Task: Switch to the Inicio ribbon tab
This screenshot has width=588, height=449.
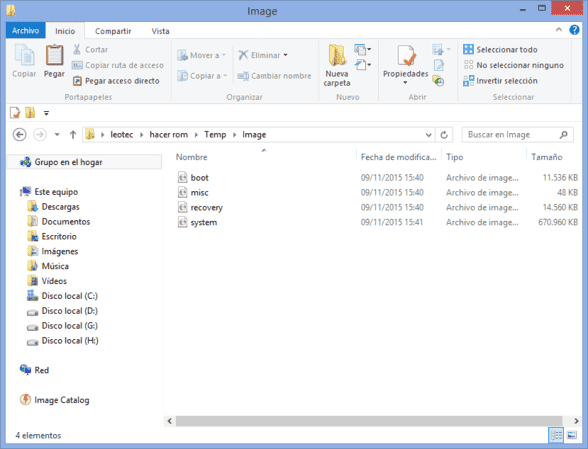Action: (x=65, y=31)
